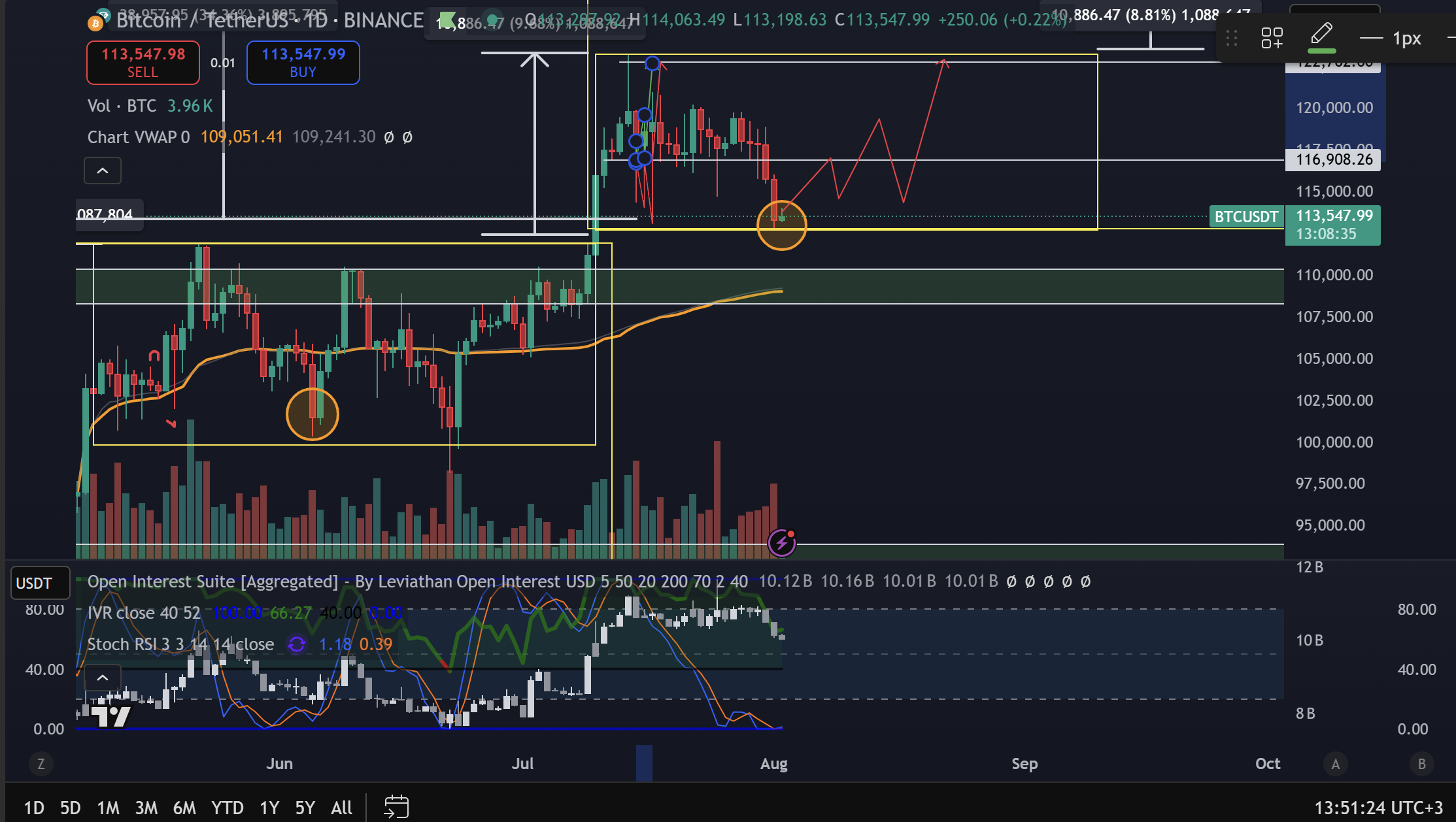The image size is (1456, 822).
Task: Open the drawing templates grid icon
Action: 1272,38
